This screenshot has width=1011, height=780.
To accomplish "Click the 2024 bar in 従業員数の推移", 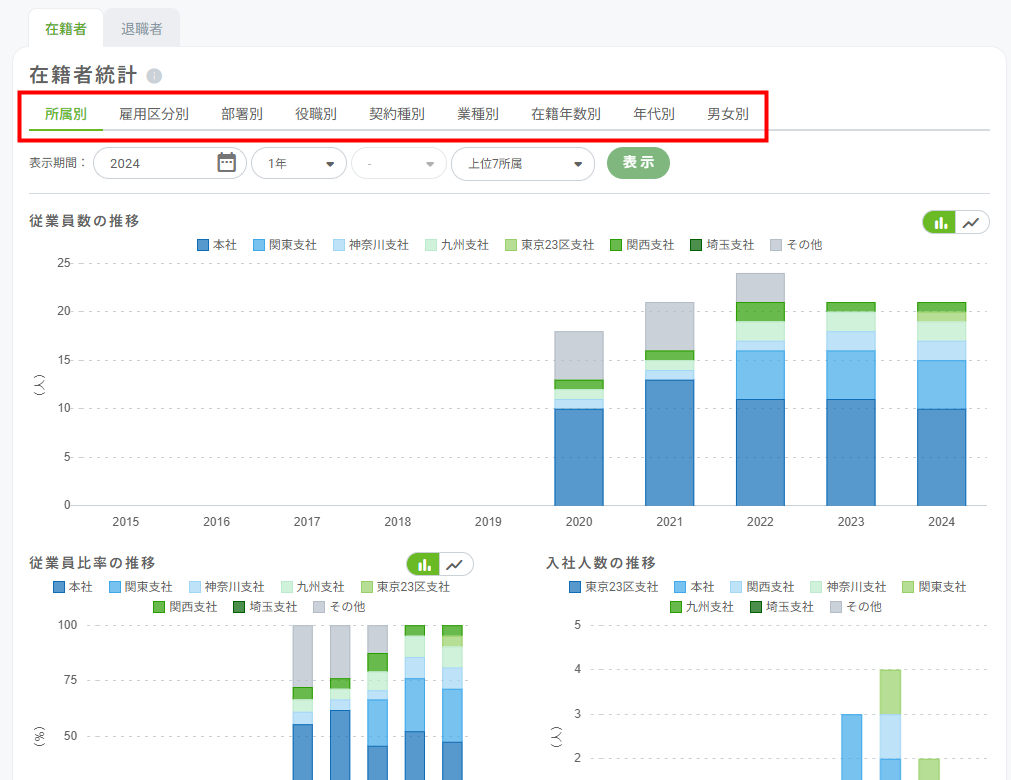I will point(941,404).
